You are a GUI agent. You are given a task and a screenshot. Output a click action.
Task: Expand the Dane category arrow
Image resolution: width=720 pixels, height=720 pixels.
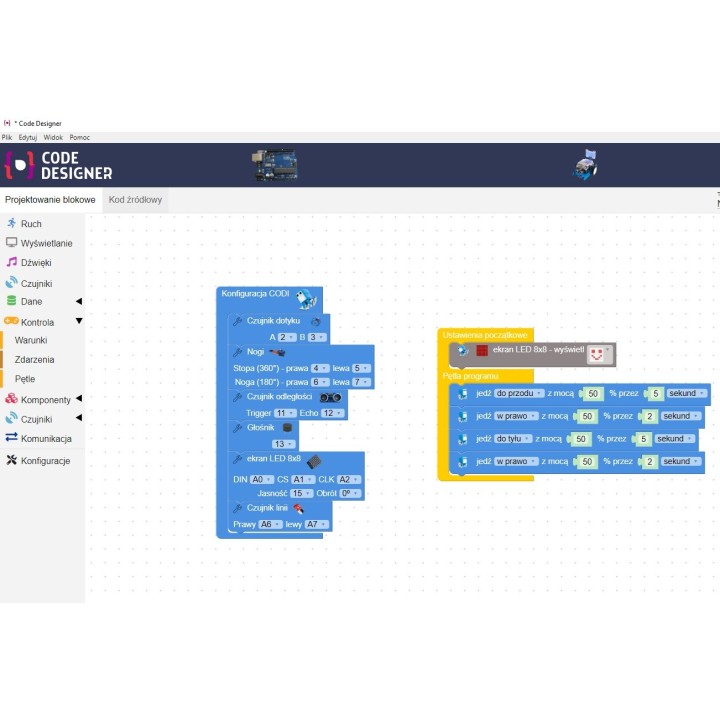pos(79,301)
